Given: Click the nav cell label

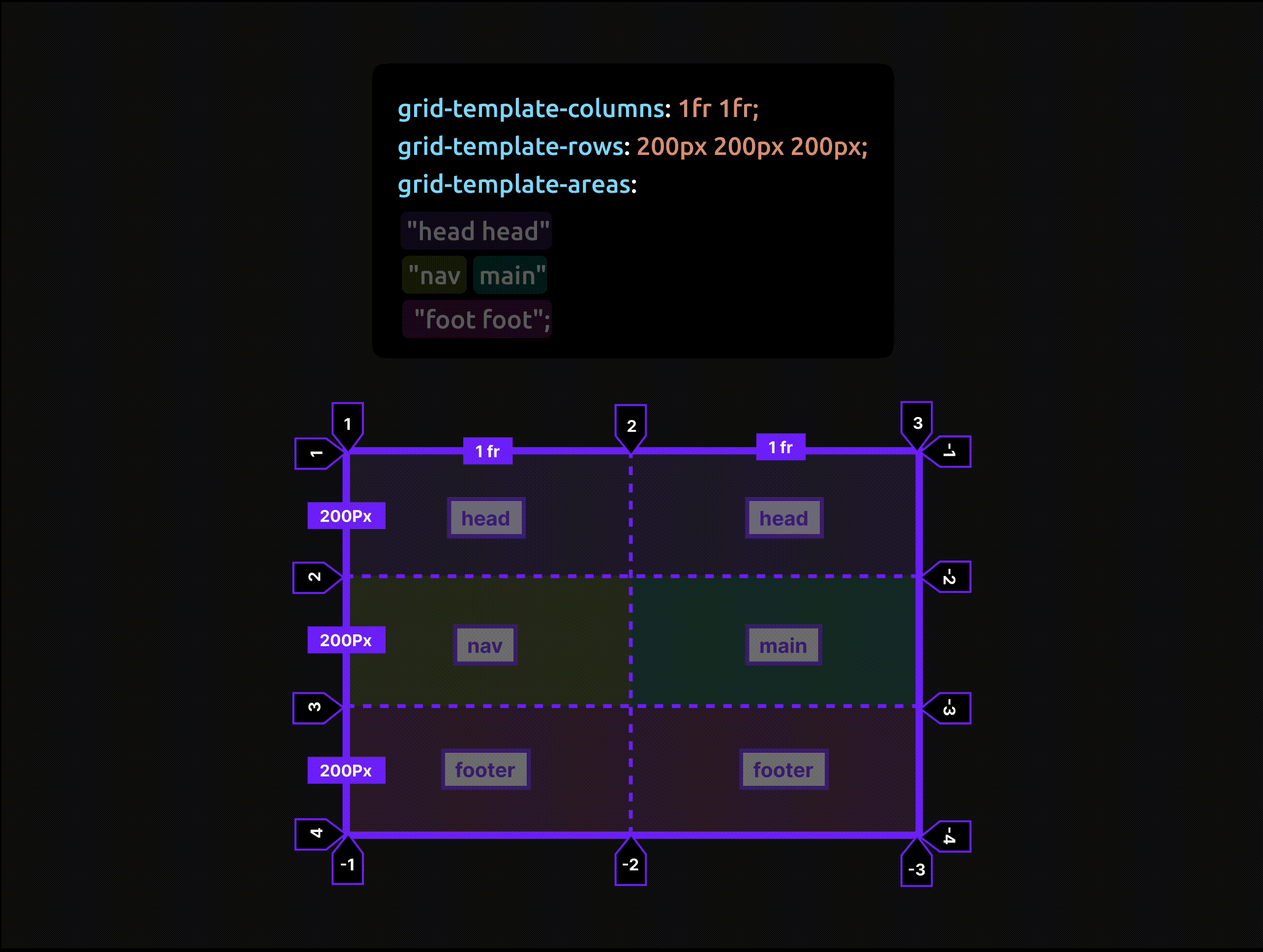Looking at the screenshot, I should click(x=485, y=646).
